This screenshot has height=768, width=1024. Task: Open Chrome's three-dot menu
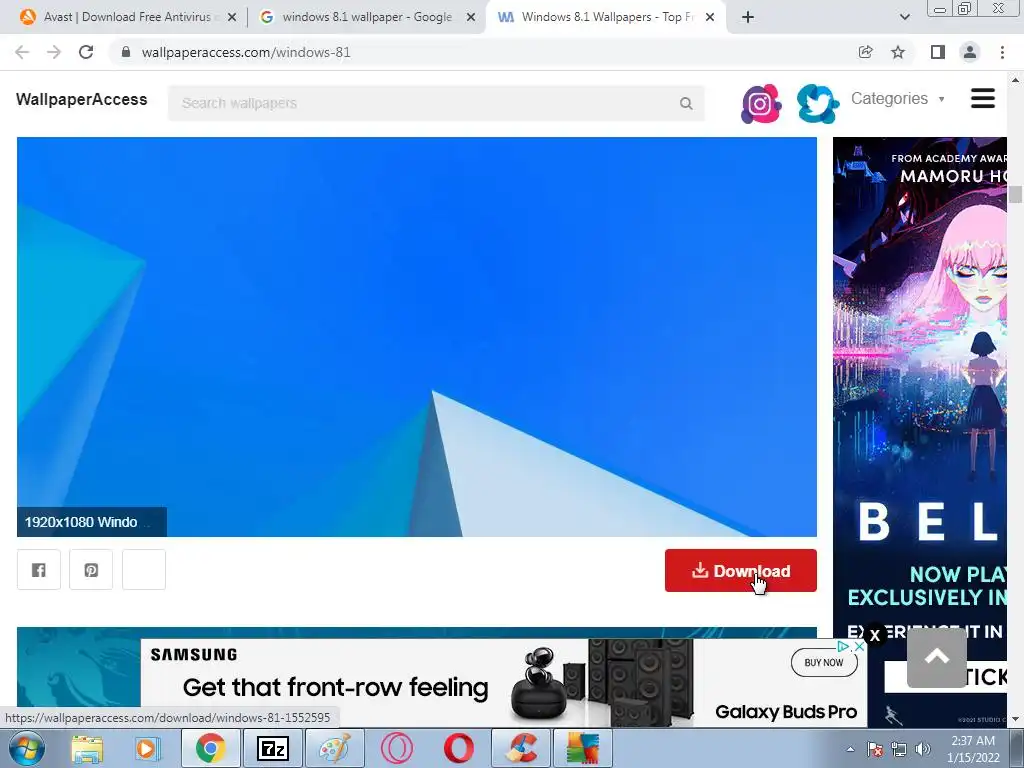pyautogui.click(x=1002, y=52)
